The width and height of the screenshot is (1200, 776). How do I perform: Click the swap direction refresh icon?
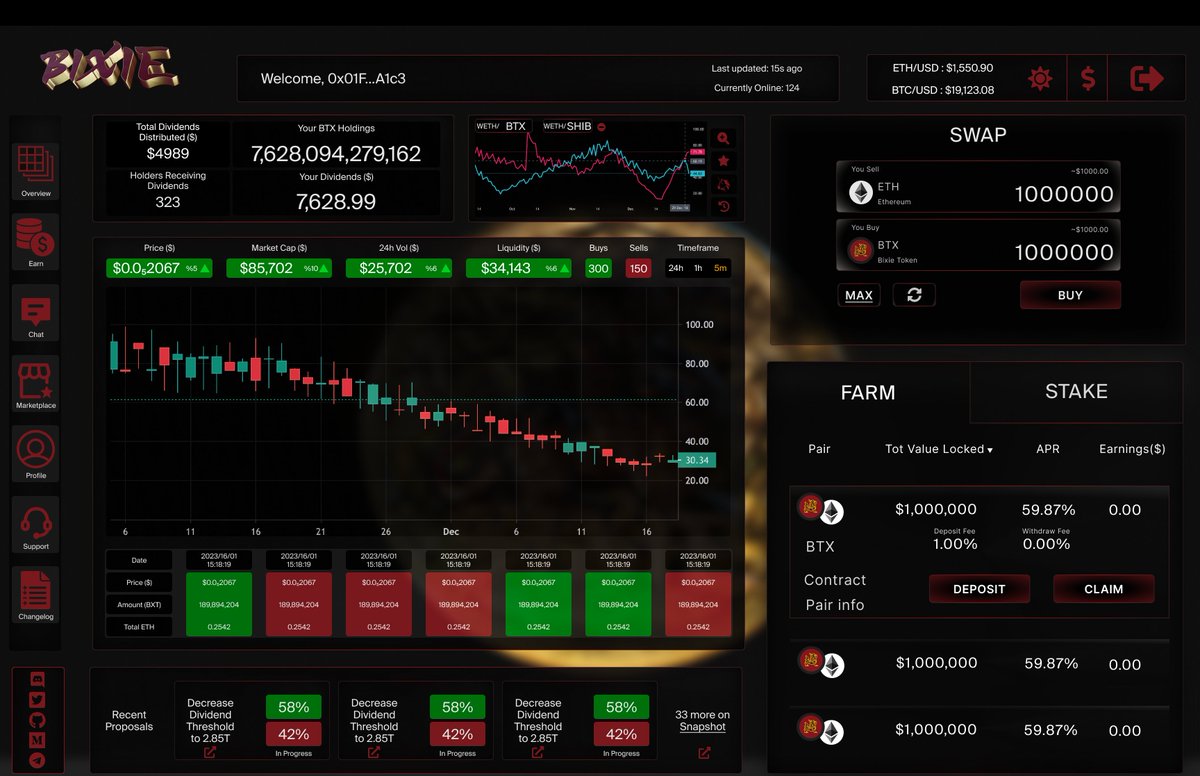tap(914, 295)
